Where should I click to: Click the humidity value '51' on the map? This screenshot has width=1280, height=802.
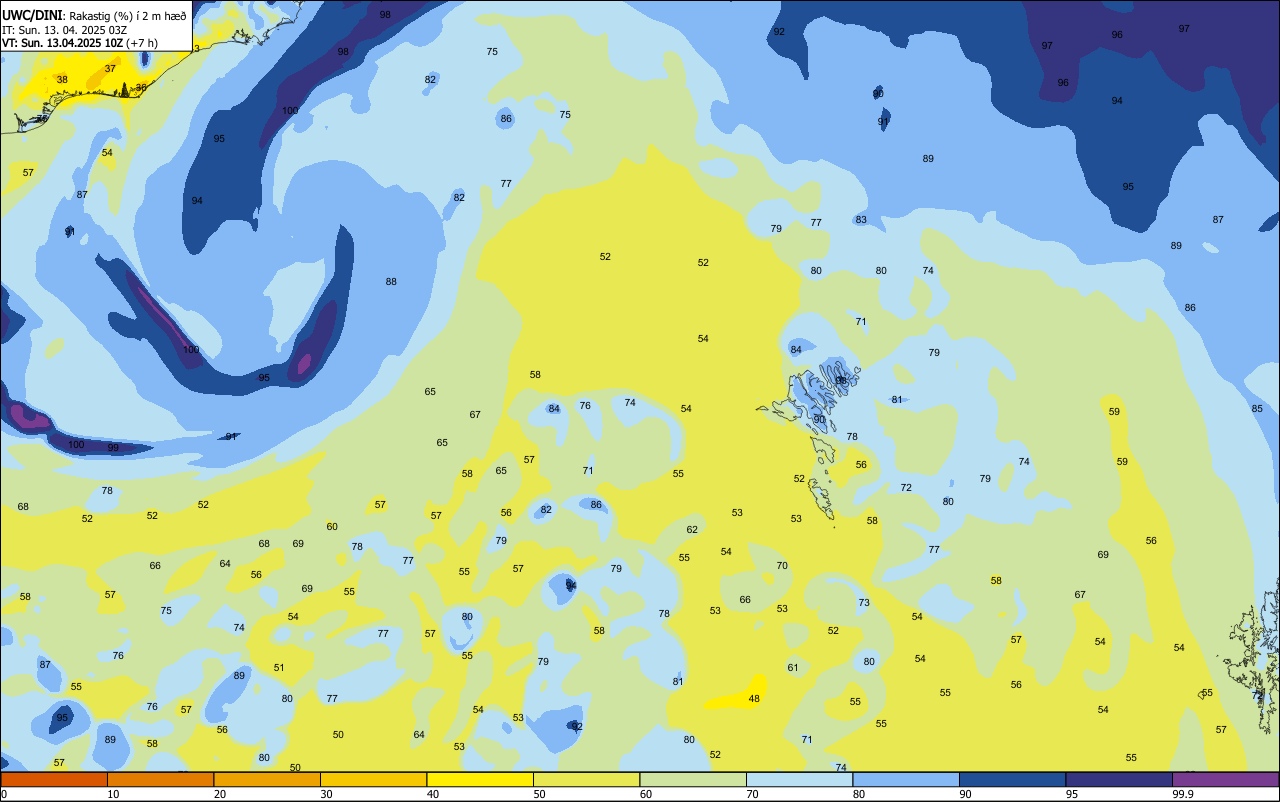tap(279, 667)
